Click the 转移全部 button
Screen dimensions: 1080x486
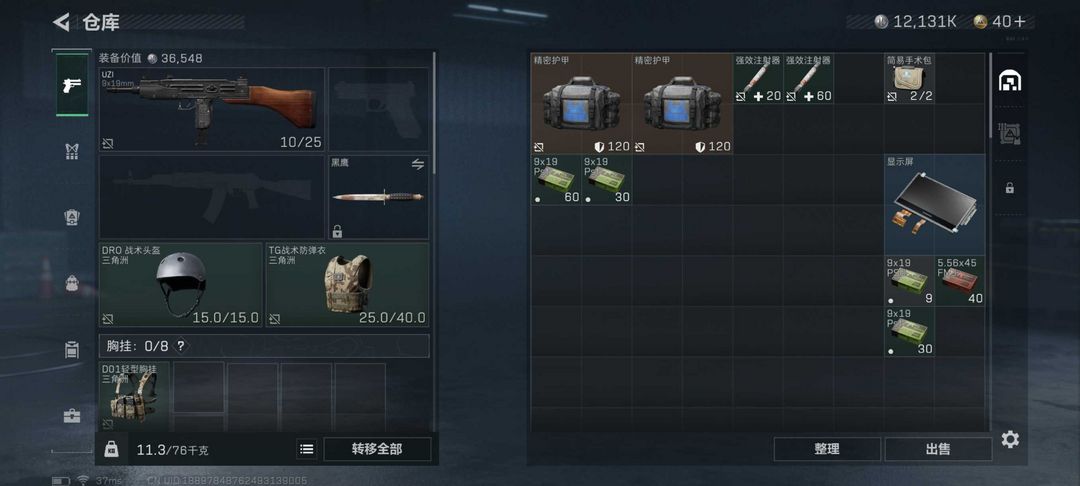coord(377,449)
